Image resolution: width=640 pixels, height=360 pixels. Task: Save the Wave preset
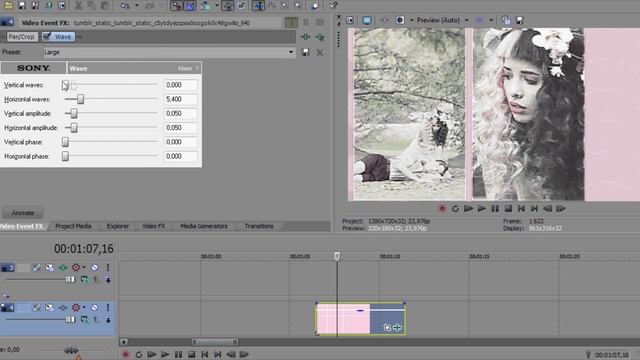(x=306, y=52)
